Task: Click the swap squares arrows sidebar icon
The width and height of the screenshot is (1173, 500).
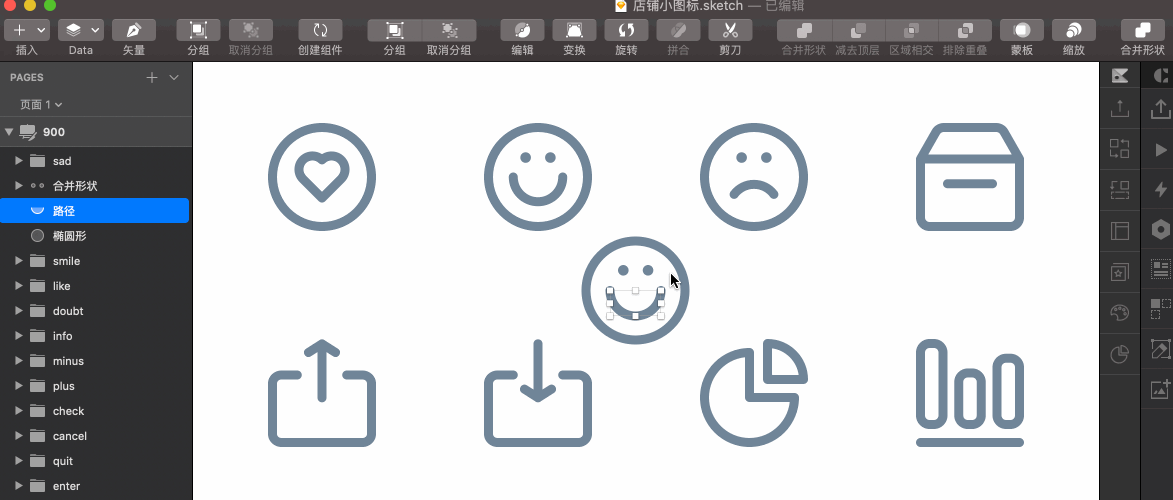Action: (1120, 148)
